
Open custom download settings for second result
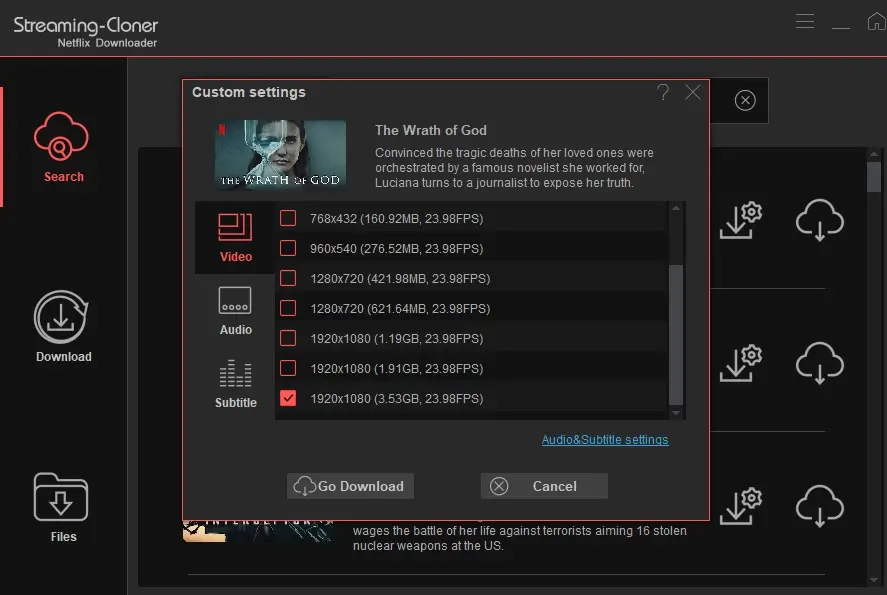click(741, 363)
